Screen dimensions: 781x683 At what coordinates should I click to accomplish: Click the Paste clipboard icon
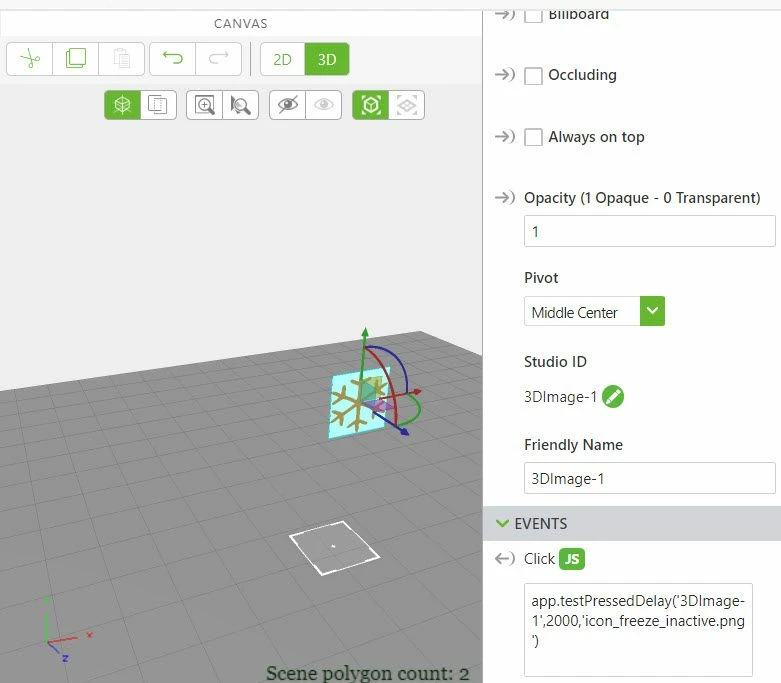(122, 59)
